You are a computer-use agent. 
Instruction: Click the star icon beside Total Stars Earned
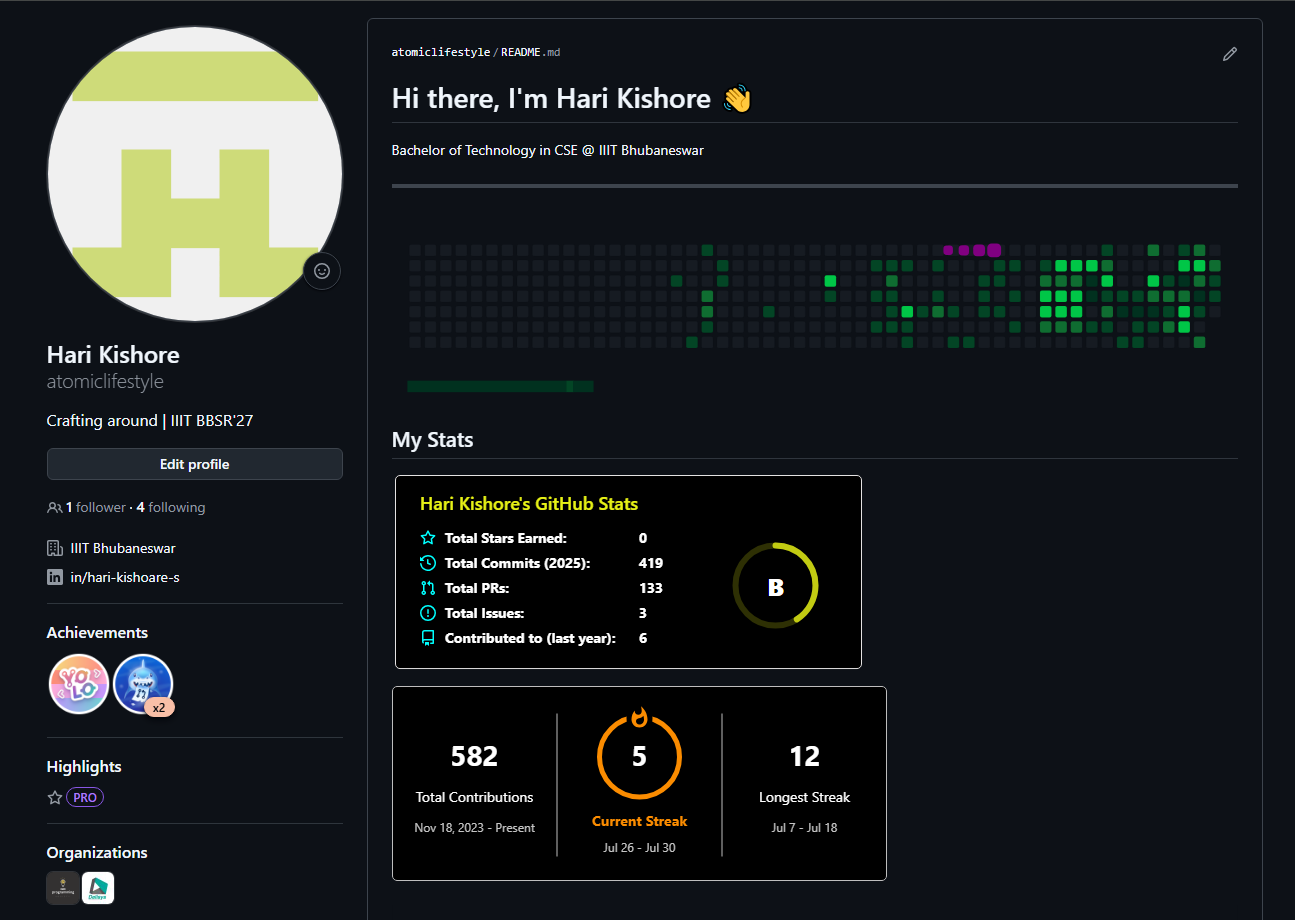[428, 537]
